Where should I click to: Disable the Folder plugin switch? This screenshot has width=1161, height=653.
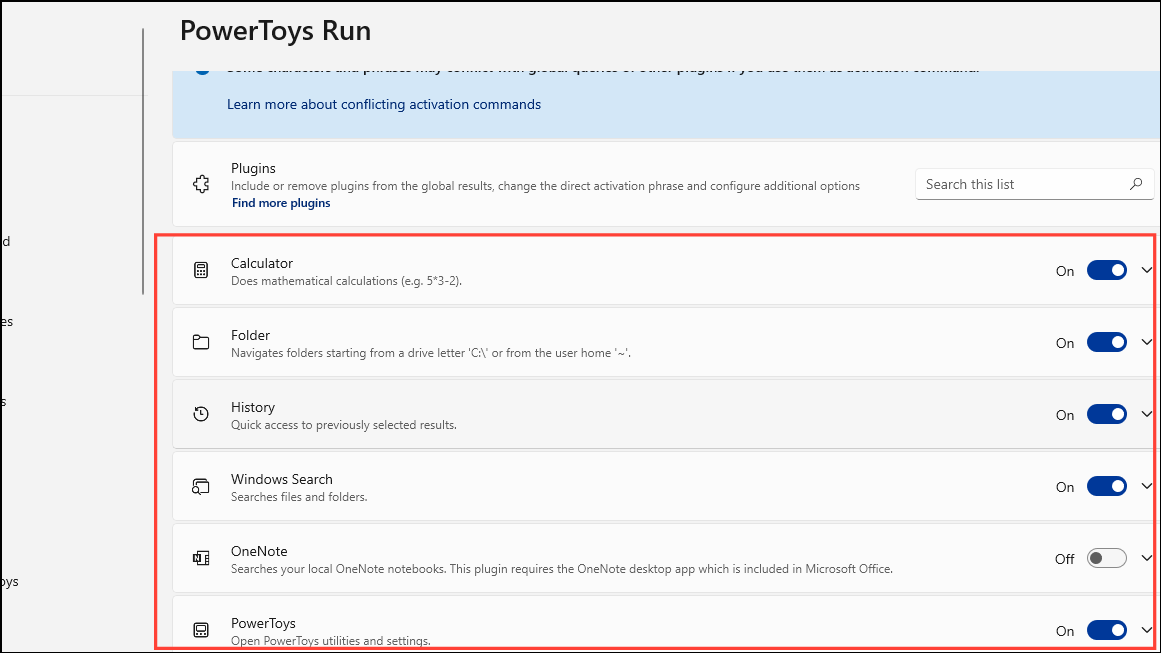click(x=1107, y=342)
